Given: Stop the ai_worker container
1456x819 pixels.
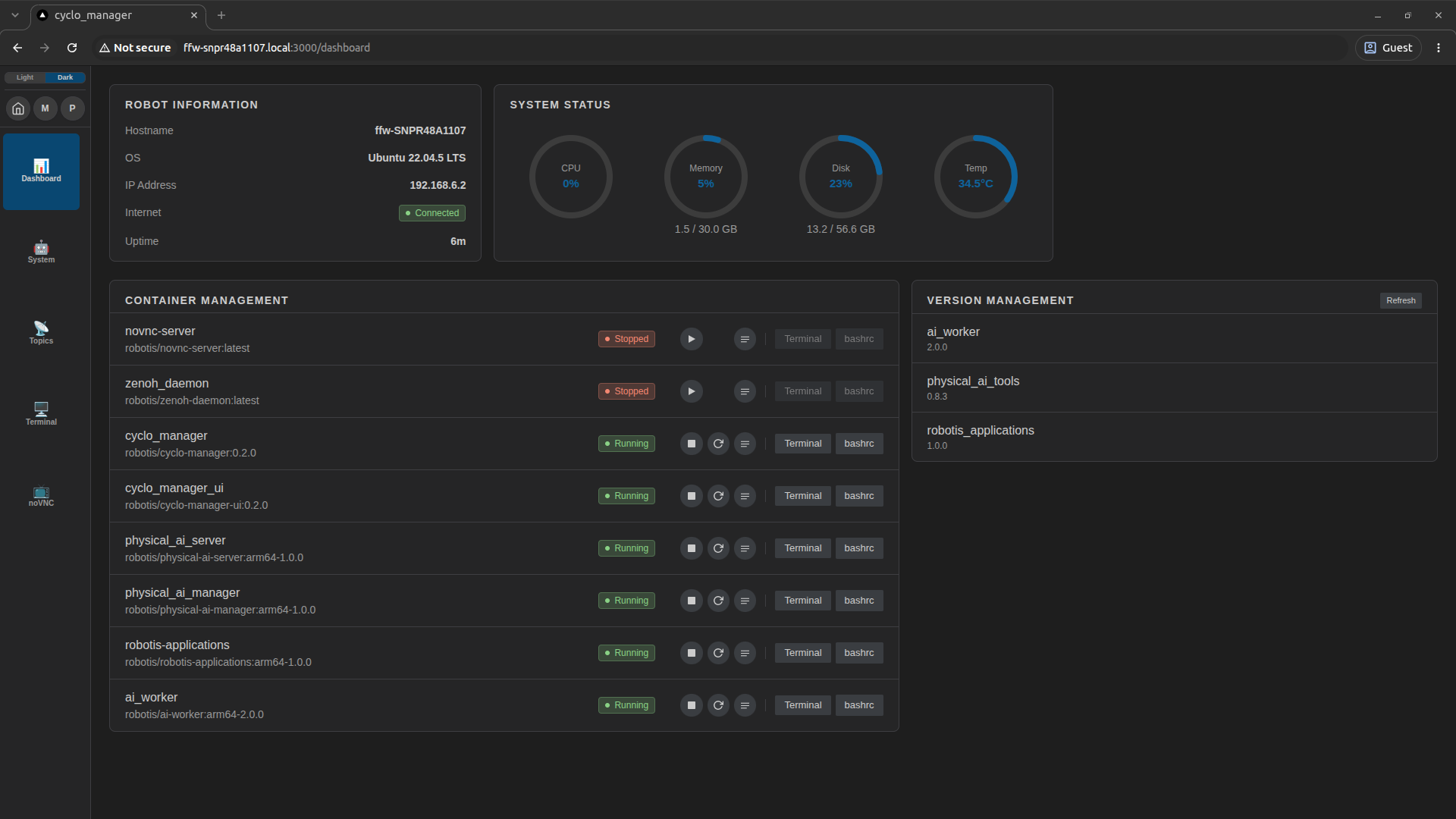Looking at the screenshot, I should 691,705.
